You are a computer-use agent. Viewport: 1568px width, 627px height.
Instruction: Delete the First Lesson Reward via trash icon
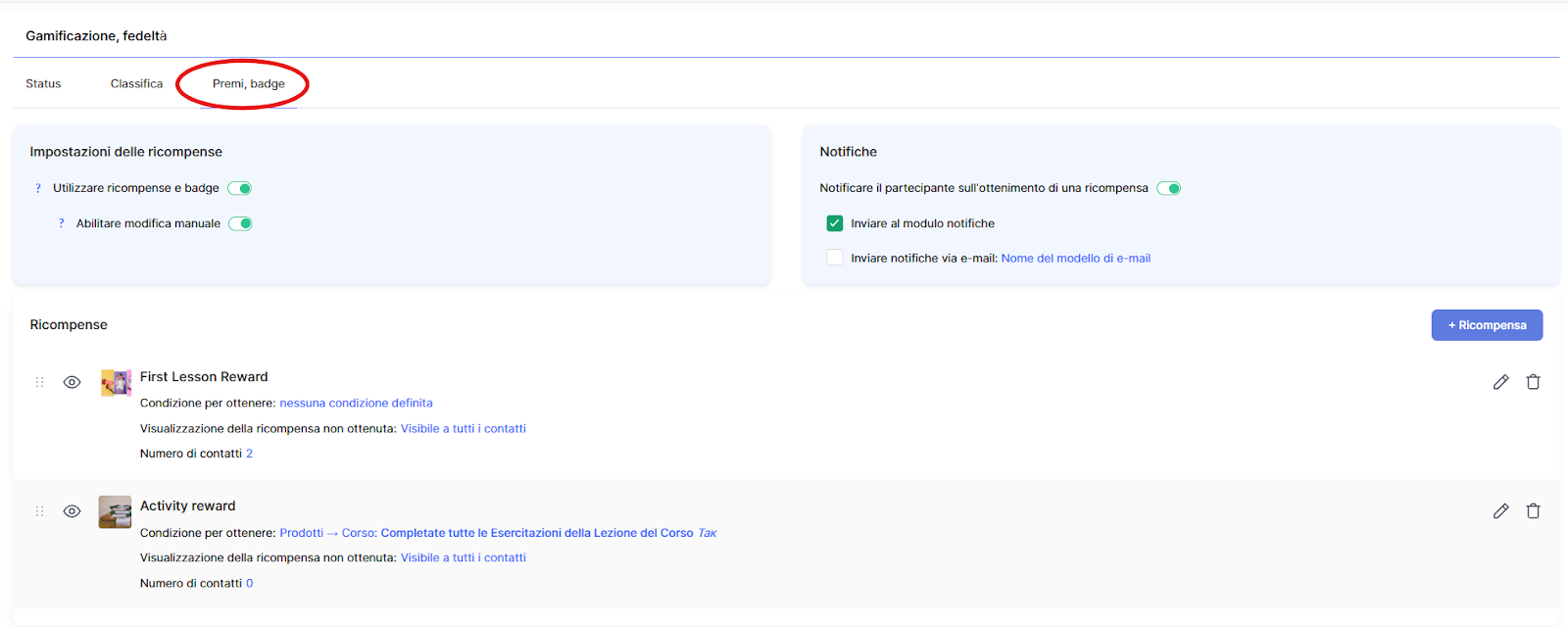1533,382
